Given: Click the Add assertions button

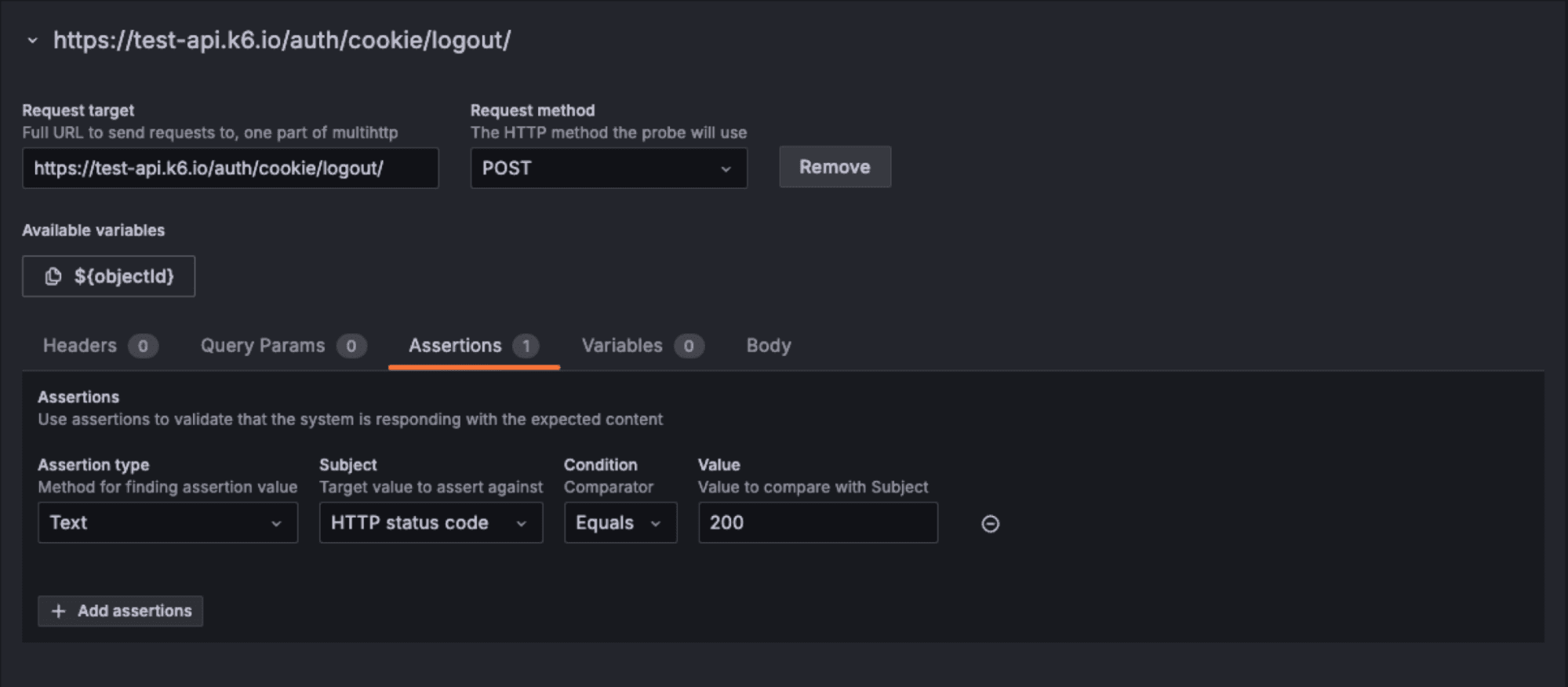Looking at the screenshot, I should coord(120,611).
